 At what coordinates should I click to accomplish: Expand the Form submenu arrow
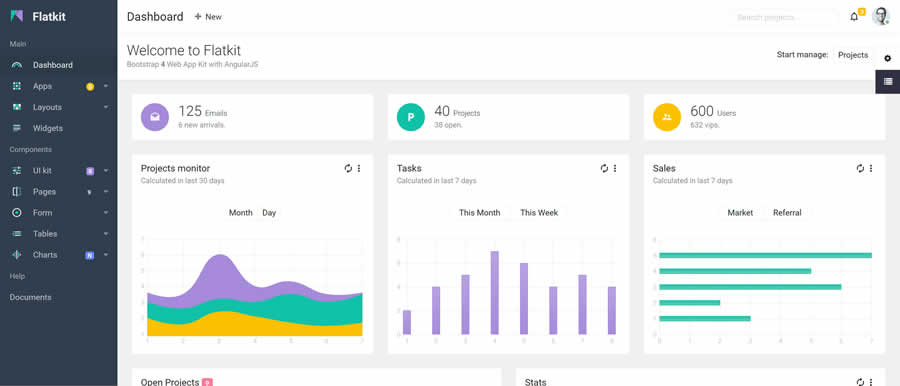pyautogui.click(x=106, y=213)
